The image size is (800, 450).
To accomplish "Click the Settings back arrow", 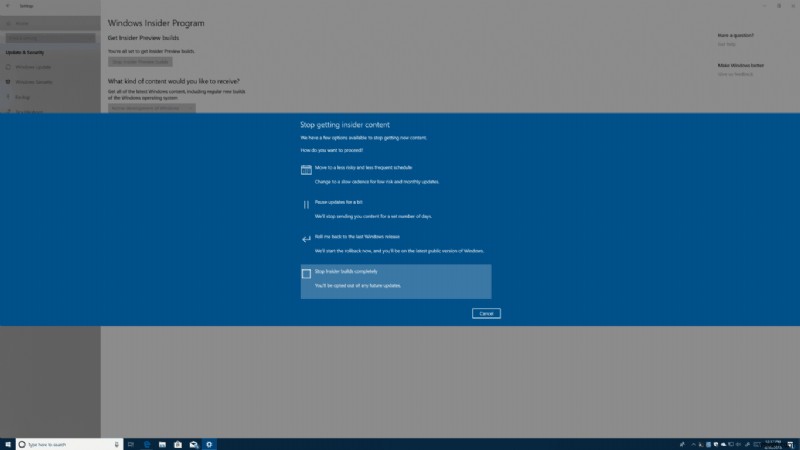I will [x=8, y=6].
